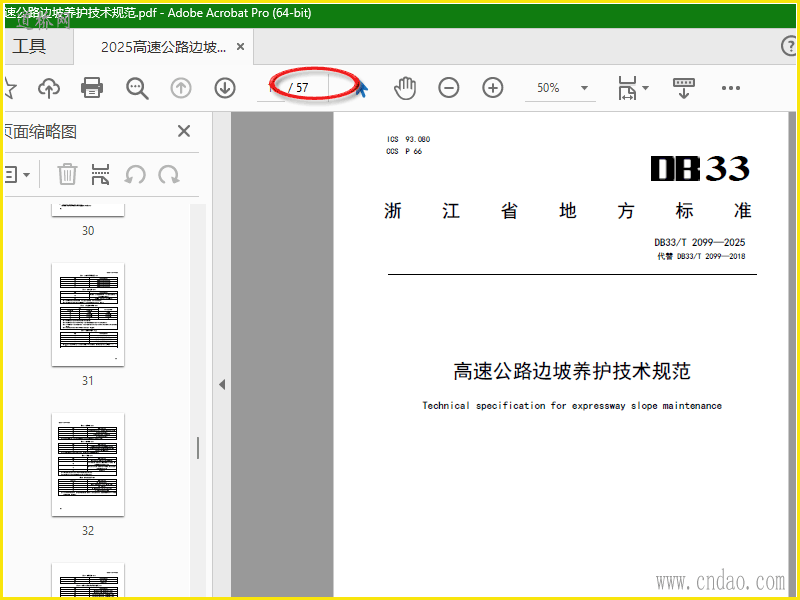The width and height of the screenshot is (800, 600).
Task: Select the page 30 thumbnail
Action: point(88,210)
